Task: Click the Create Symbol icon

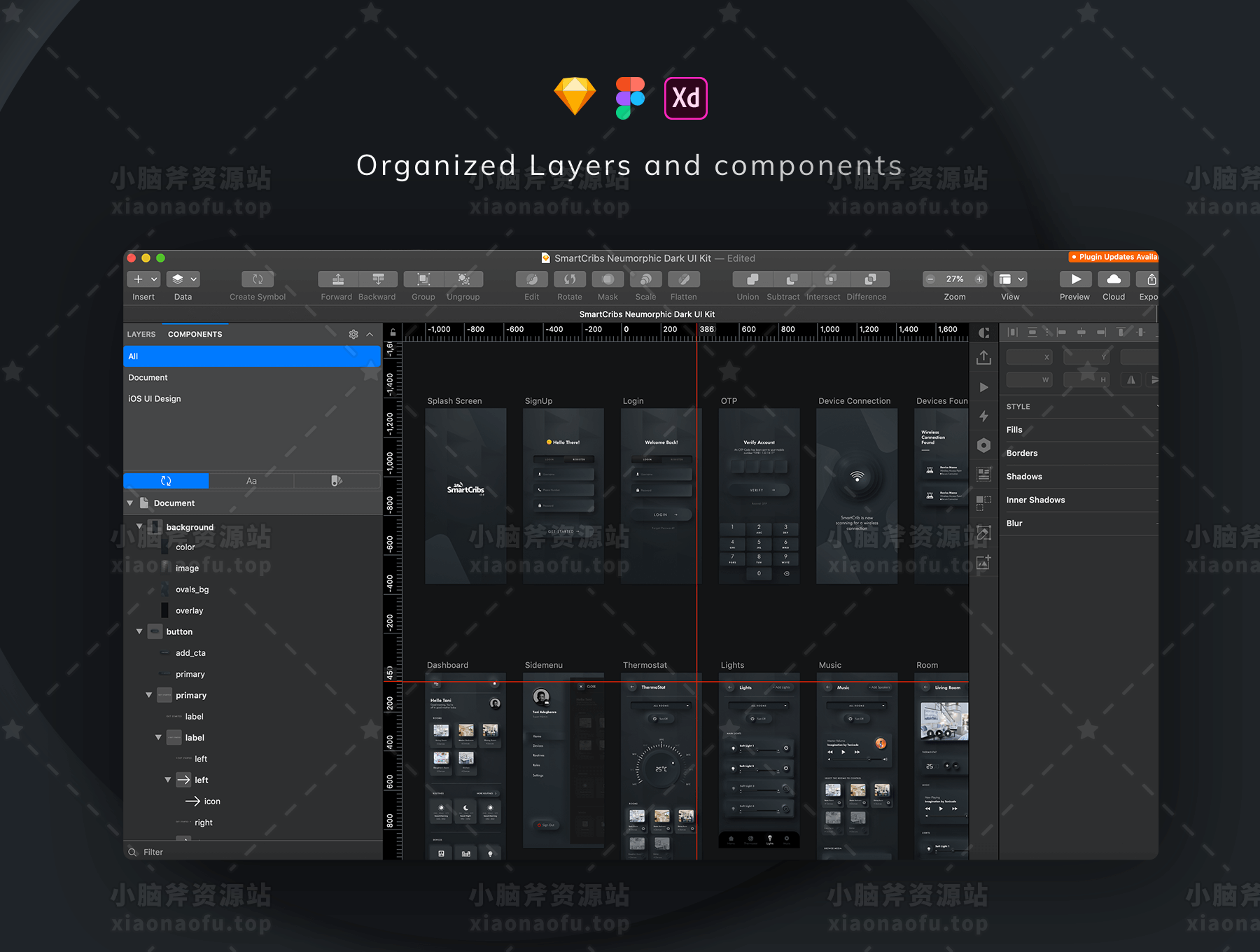Action: click(258, 279)
